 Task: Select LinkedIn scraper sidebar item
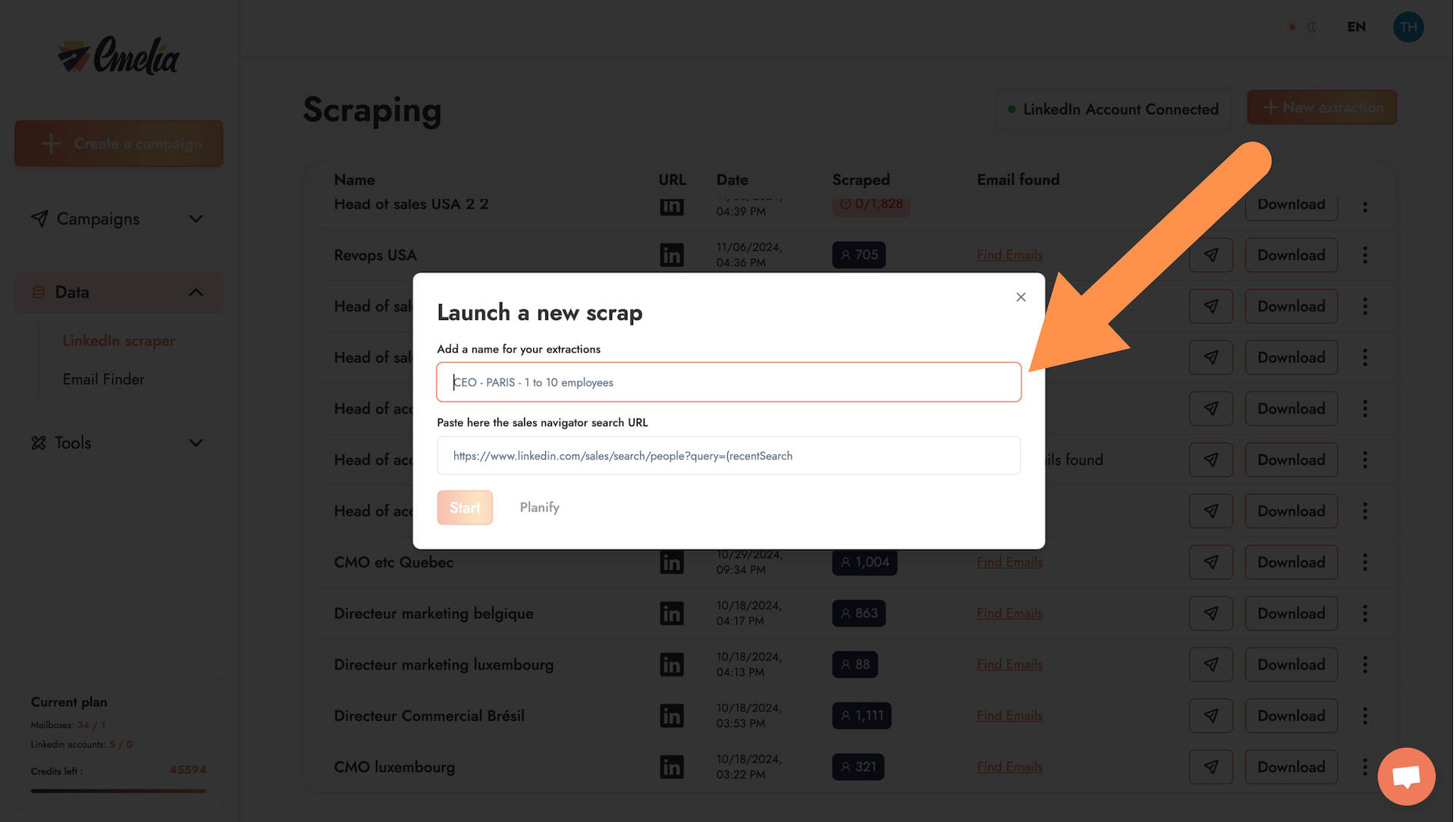pos(119,340)
